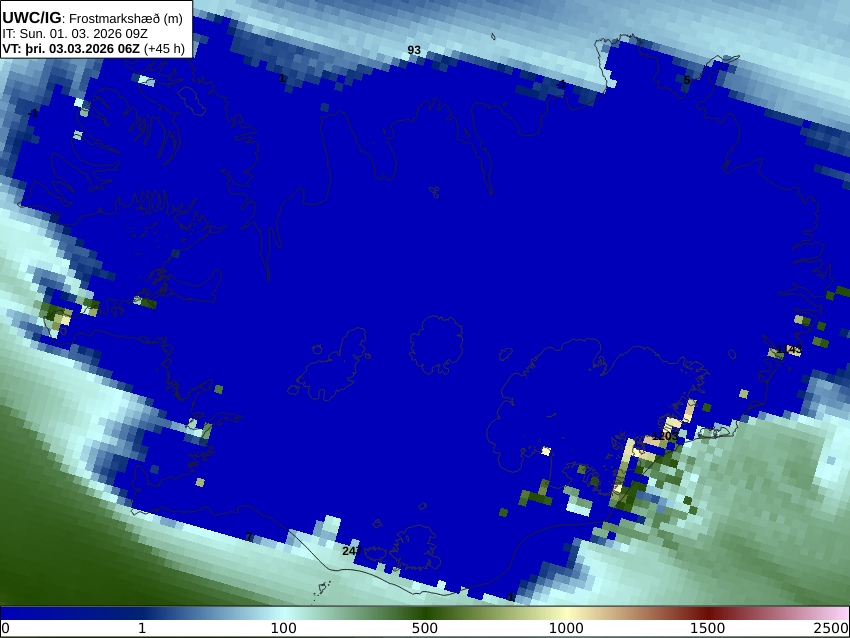Click the "(+45 h)" forecast offset
This screenshot has width=850, height=638.
164,48
